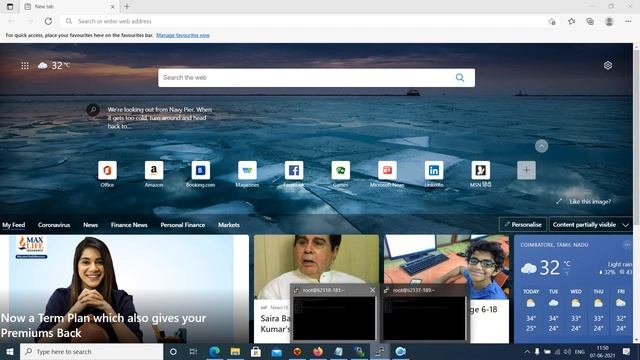
Task: Open Cortana circle icon on taskbar
Action: tap(173, 351)
